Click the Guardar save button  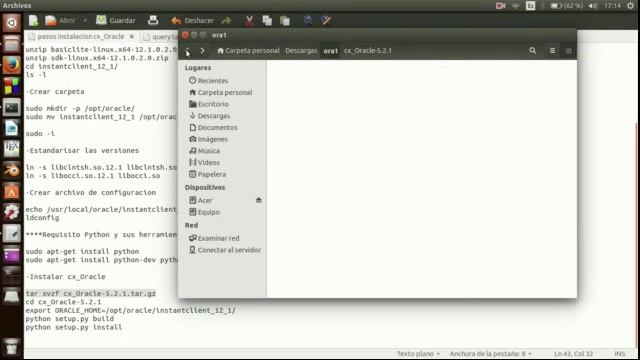[x=116, y=20]
